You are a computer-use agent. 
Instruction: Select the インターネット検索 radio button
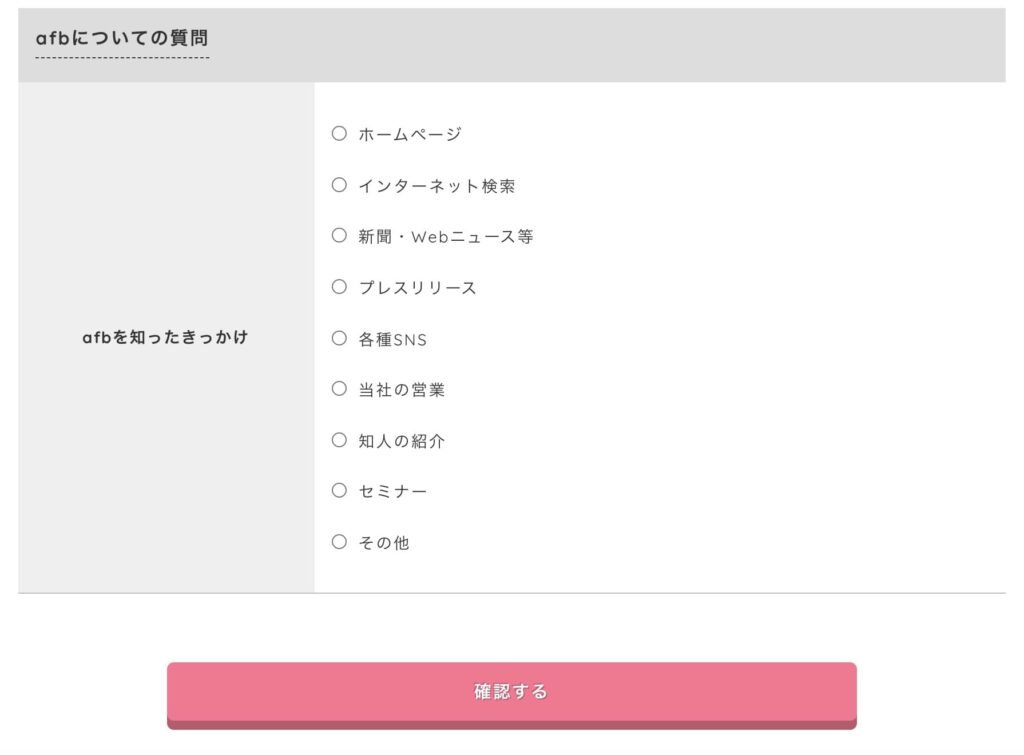click(339, 185)
